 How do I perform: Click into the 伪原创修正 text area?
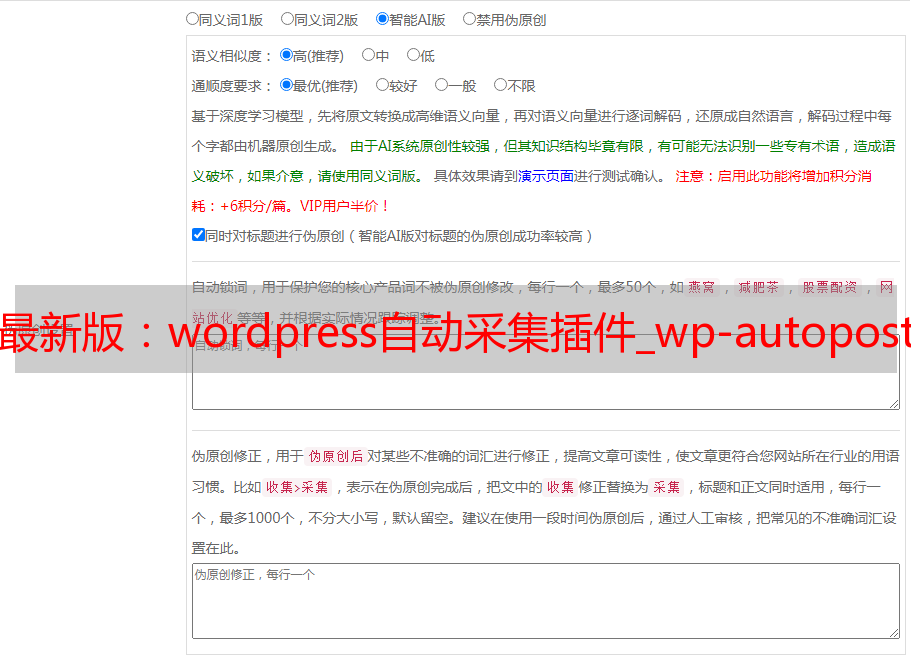[546, 601]
